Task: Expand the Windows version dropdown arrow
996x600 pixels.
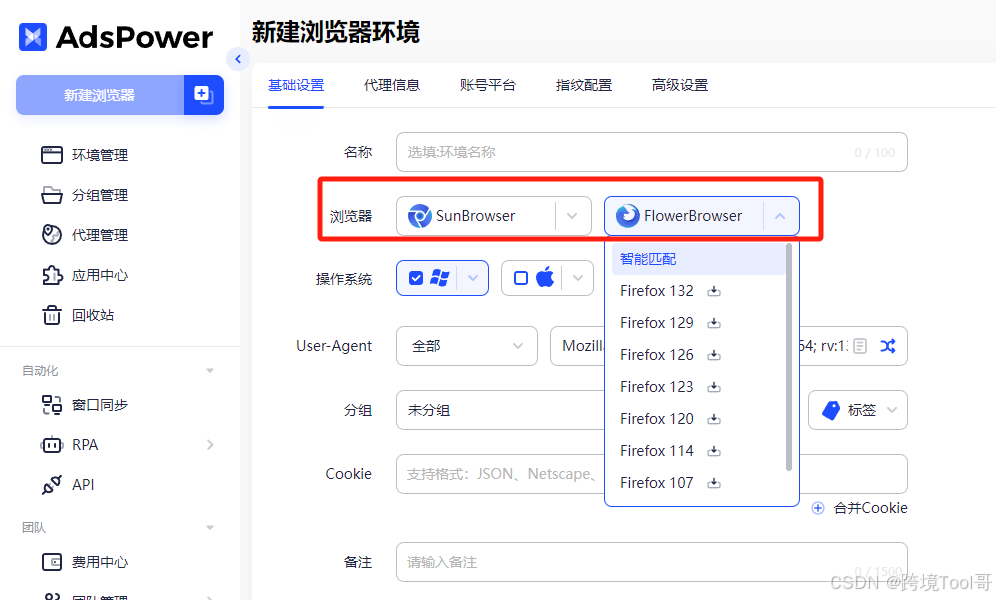Action: click(473, 278)
